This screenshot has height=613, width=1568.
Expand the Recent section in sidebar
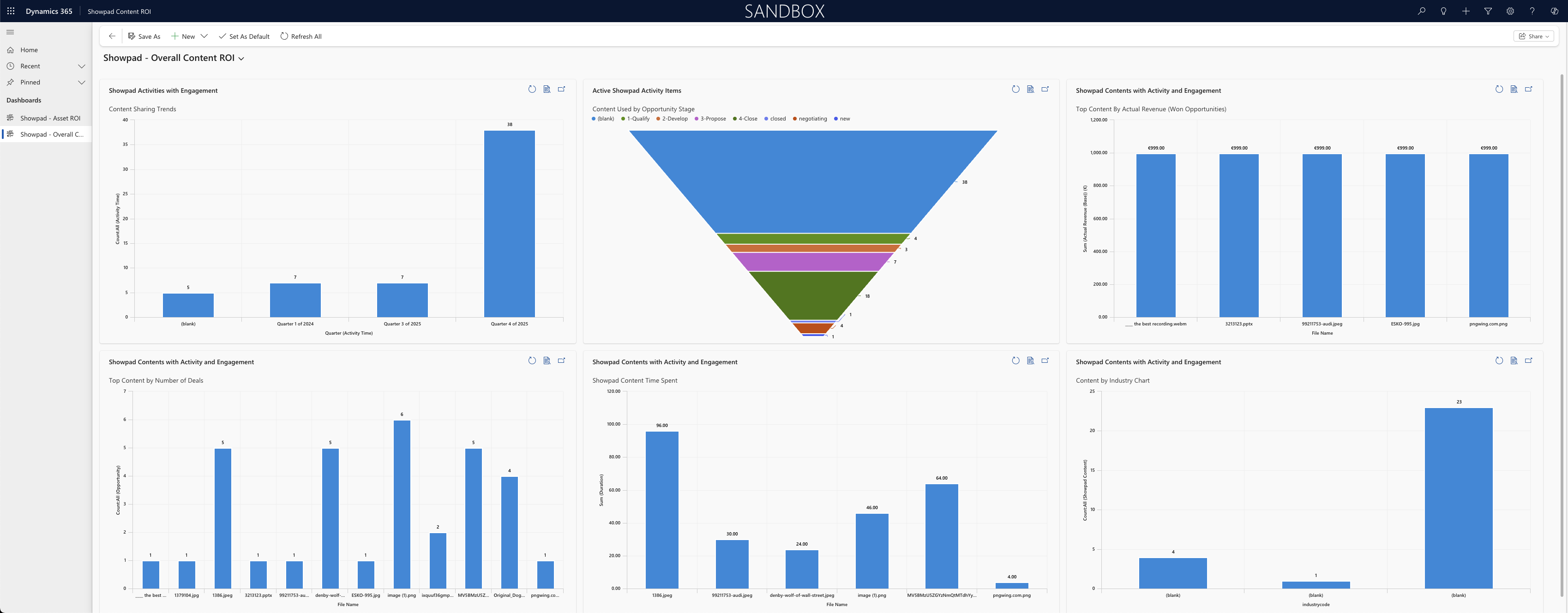pos(82,66)
